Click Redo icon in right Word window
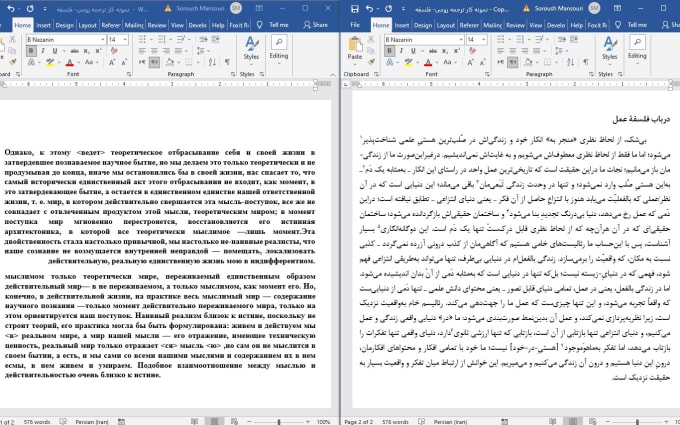 [389, 9]
